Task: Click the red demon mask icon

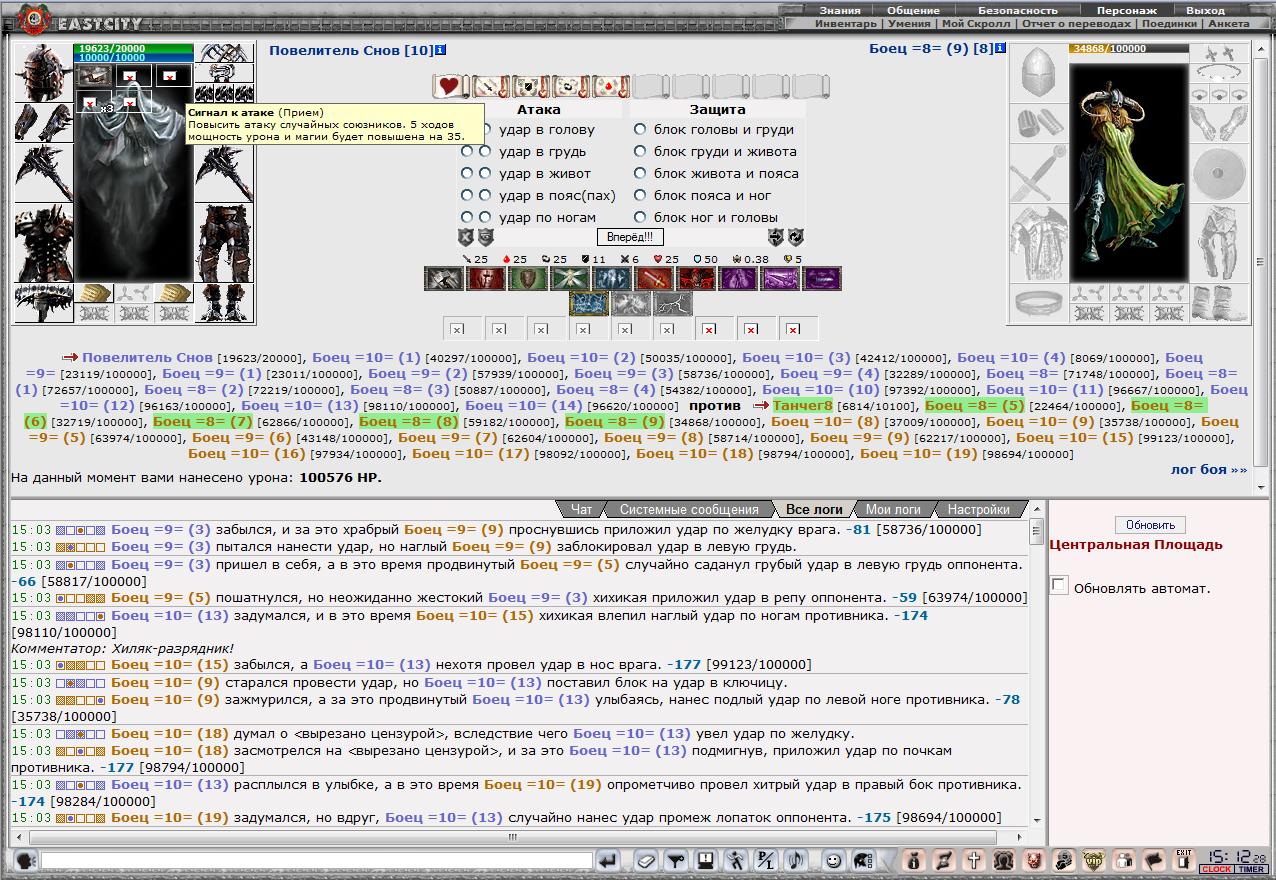Action: pyautogui.click(x=1034, y=860)
